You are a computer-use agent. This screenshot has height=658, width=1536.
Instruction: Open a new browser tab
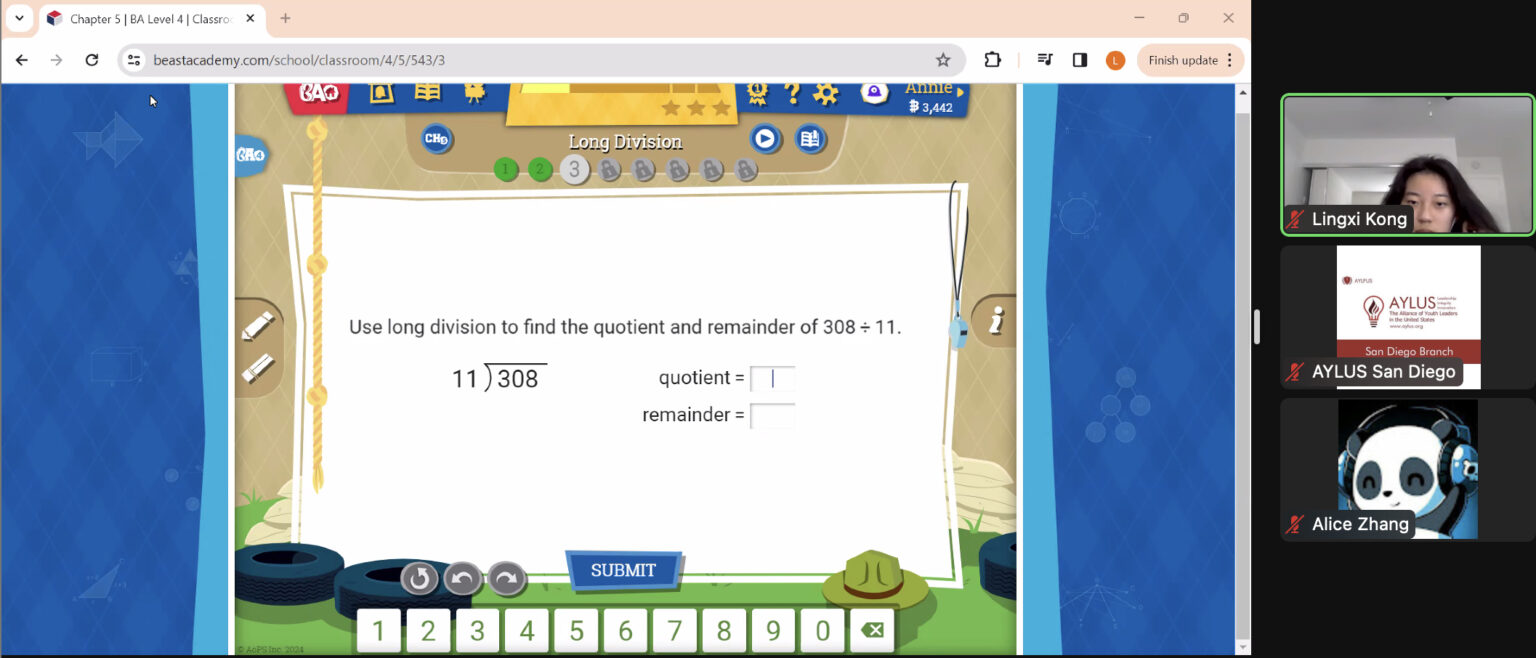285,18
